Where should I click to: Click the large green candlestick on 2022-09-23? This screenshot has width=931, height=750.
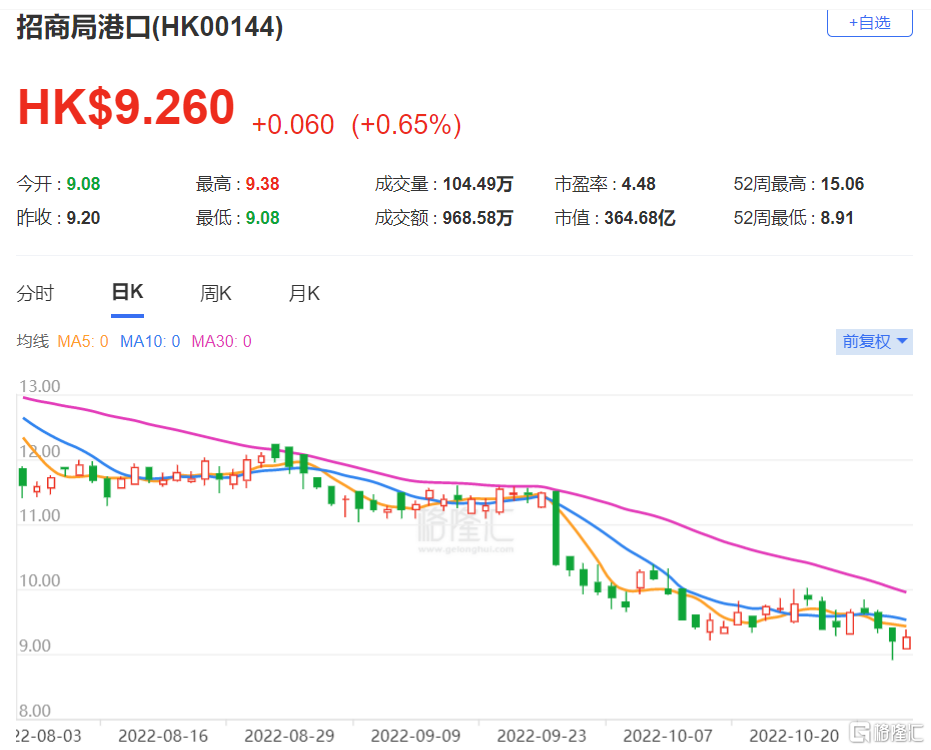point(556,528)
